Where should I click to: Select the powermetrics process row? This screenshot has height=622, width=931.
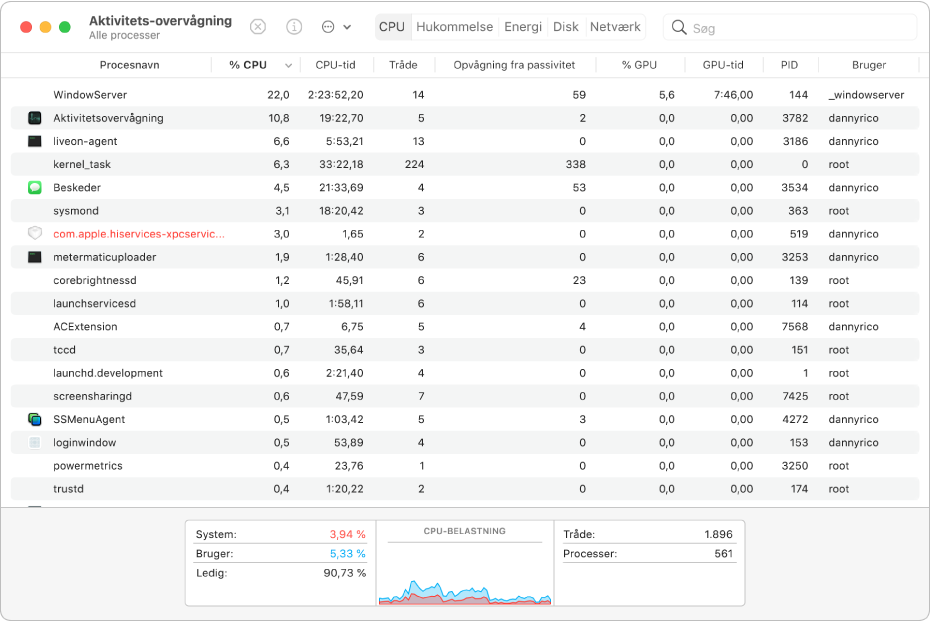(x=465, y=466)
